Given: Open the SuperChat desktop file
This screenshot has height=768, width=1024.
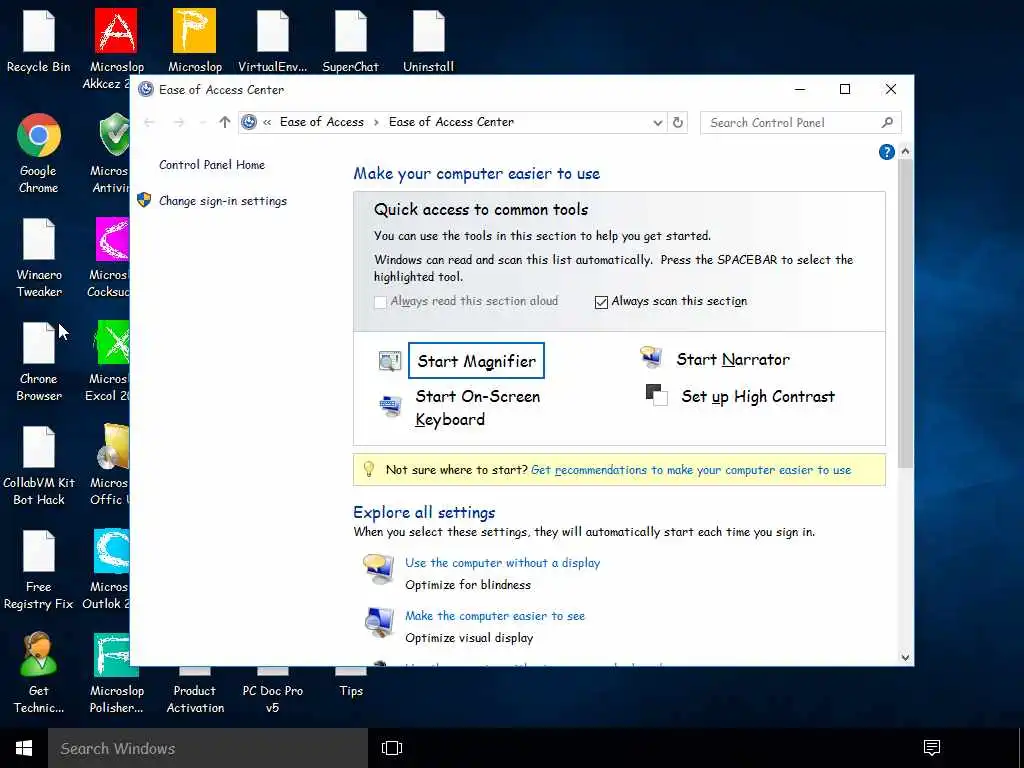Looking at the screenshot, I should point(351,39).
